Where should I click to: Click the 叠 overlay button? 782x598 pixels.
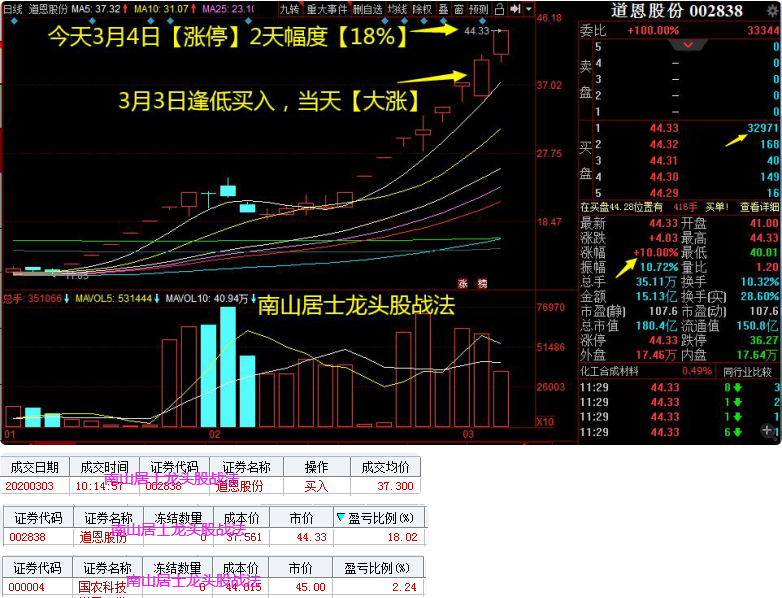pos(443,9)
